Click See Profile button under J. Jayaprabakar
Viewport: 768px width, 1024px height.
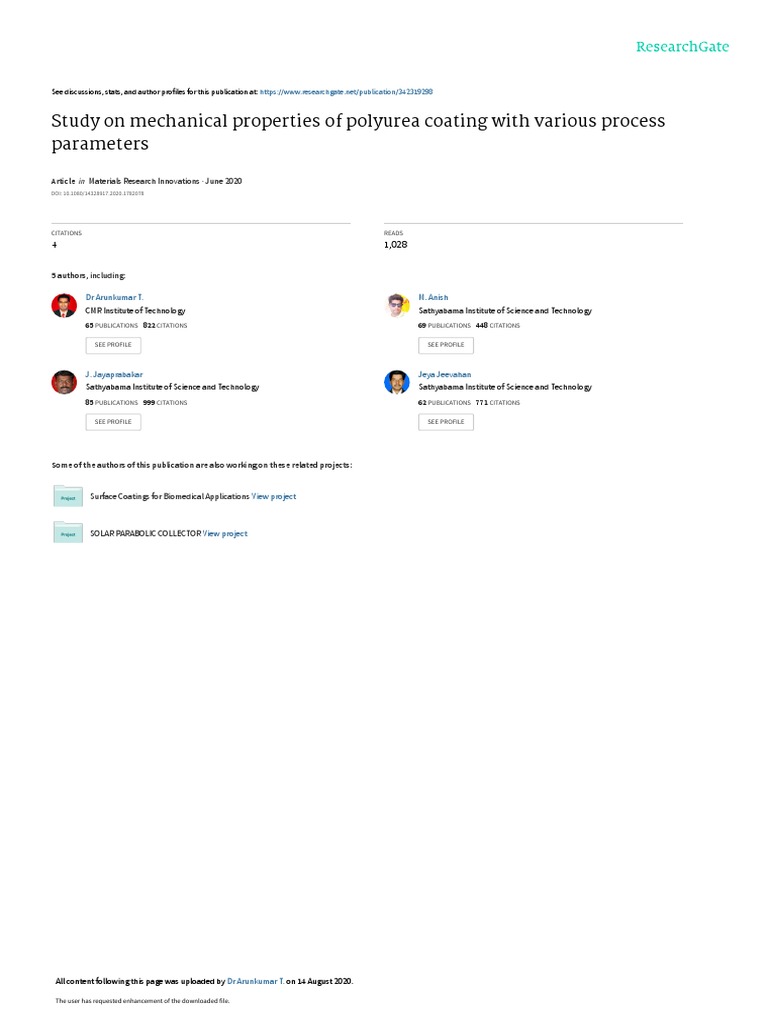coord(113,422)
